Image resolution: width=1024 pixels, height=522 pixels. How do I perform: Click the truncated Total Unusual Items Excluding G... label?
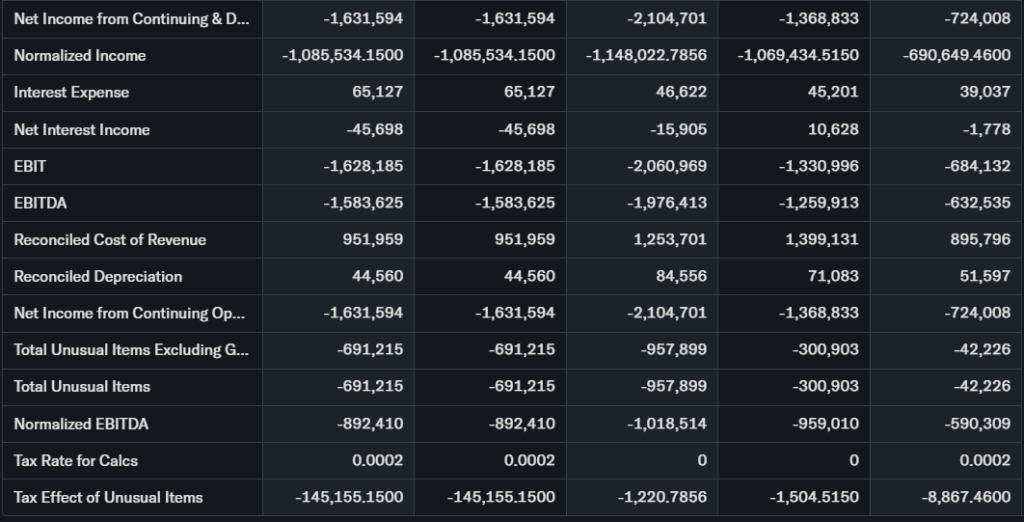118,350
